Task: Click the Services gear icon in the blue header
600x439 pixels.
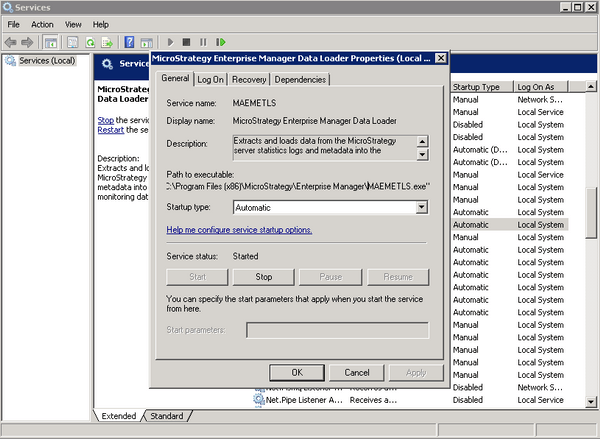Action: tap(107, 64)
